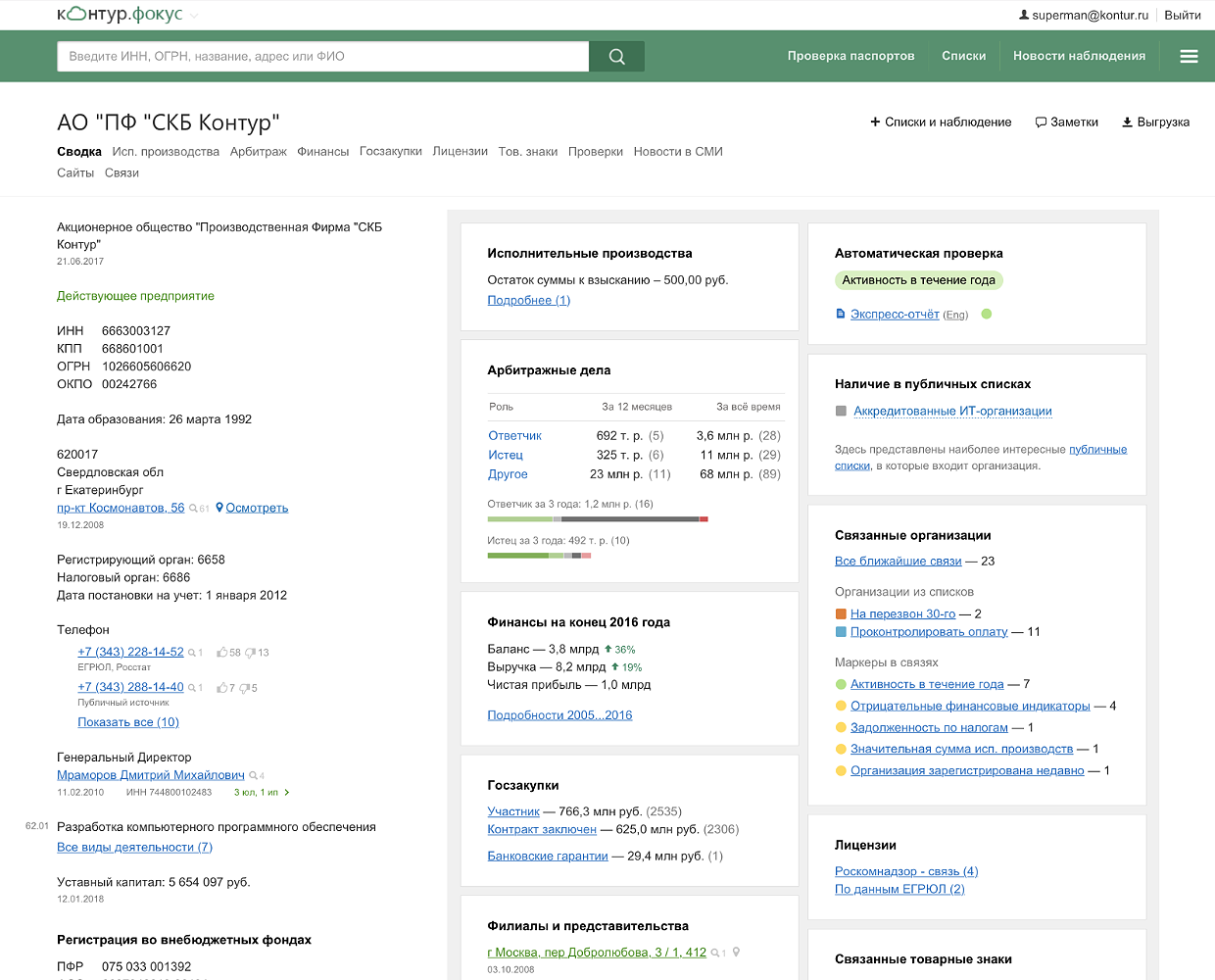
Task: Click the user profile icon by superman@kontur.ru
Action: tap(1024, 15)
